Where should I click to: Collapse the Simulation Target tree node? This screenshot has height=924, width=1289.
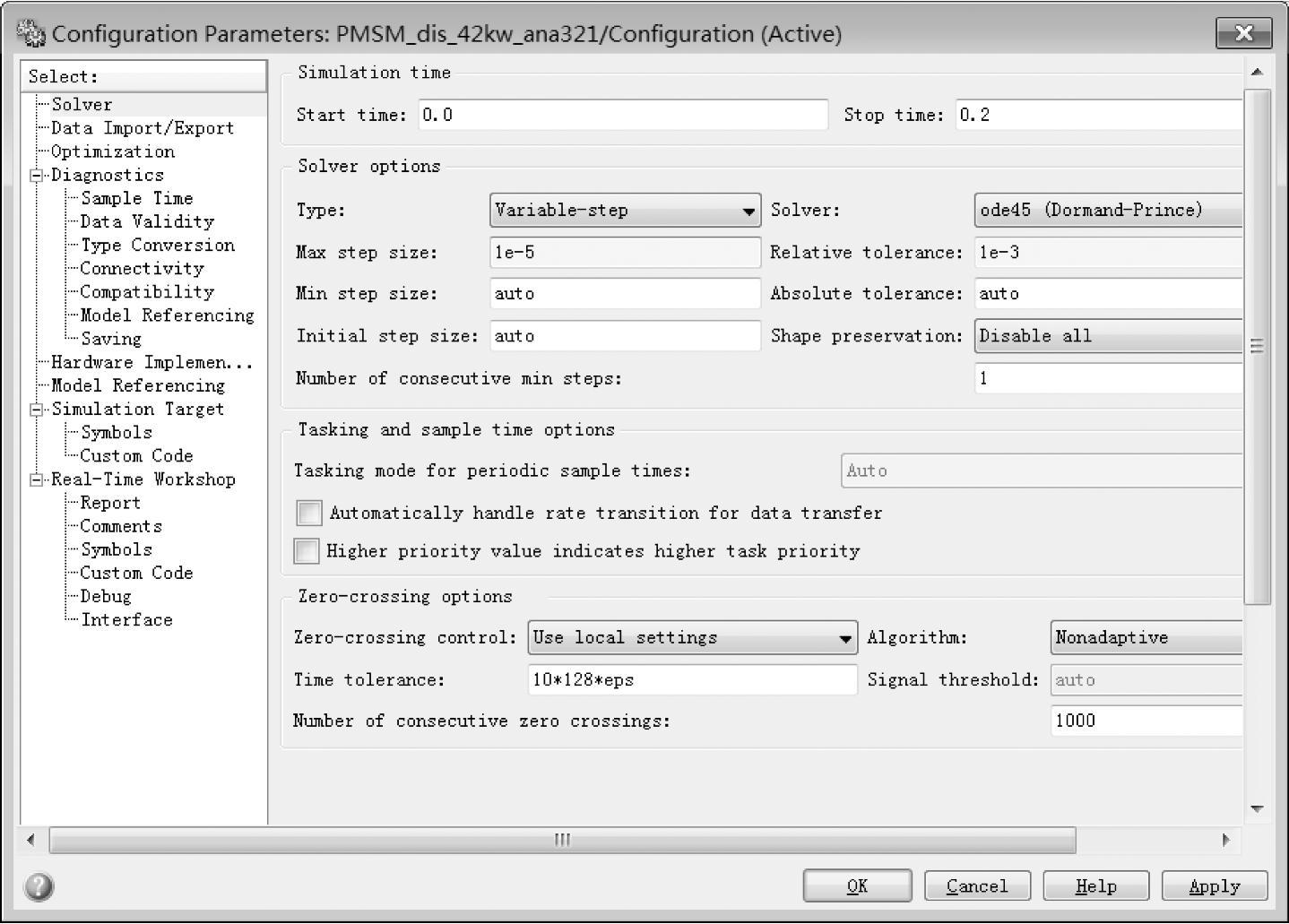tap(37, 410)
